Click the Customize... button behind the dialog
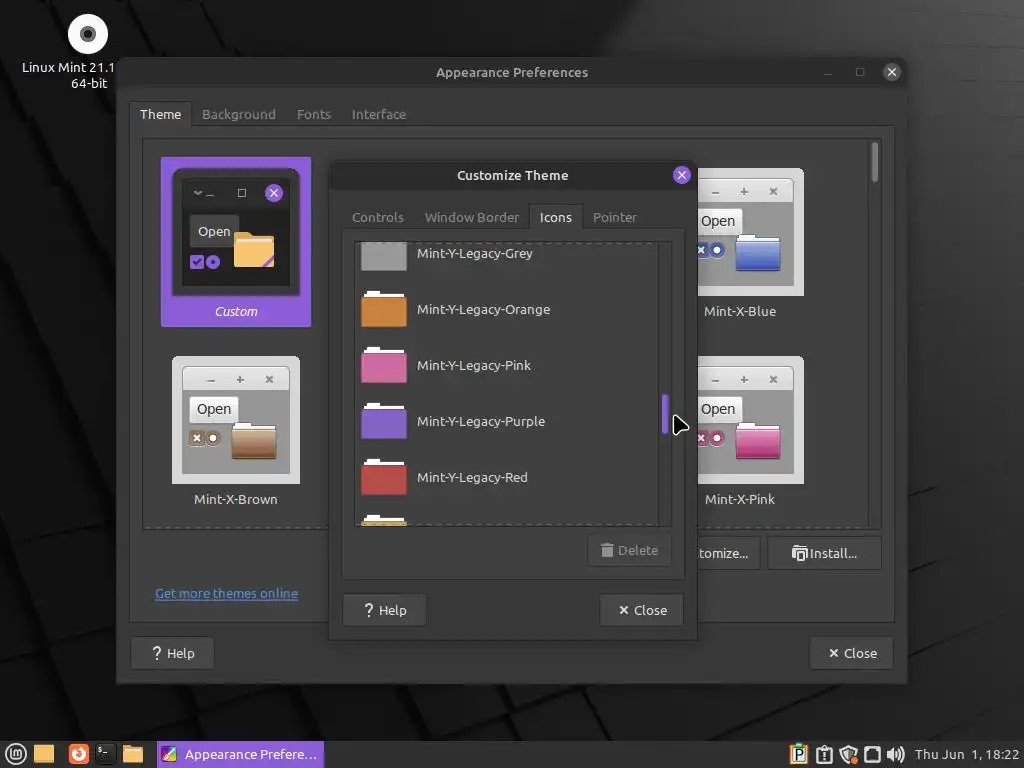The width and height of the screenshot is (1024, 768). tap(728, 553)
